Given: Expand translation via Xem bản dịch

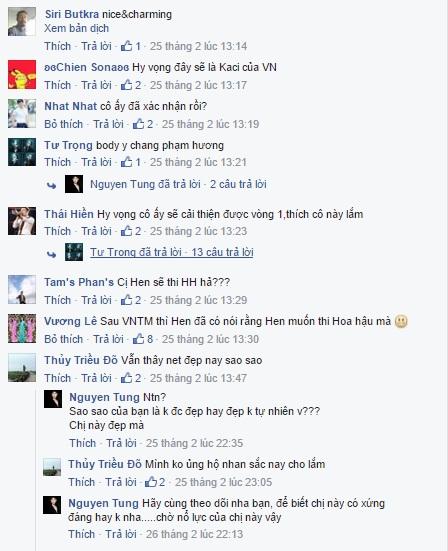Looking at the screenshot, I should pos(76,28).
